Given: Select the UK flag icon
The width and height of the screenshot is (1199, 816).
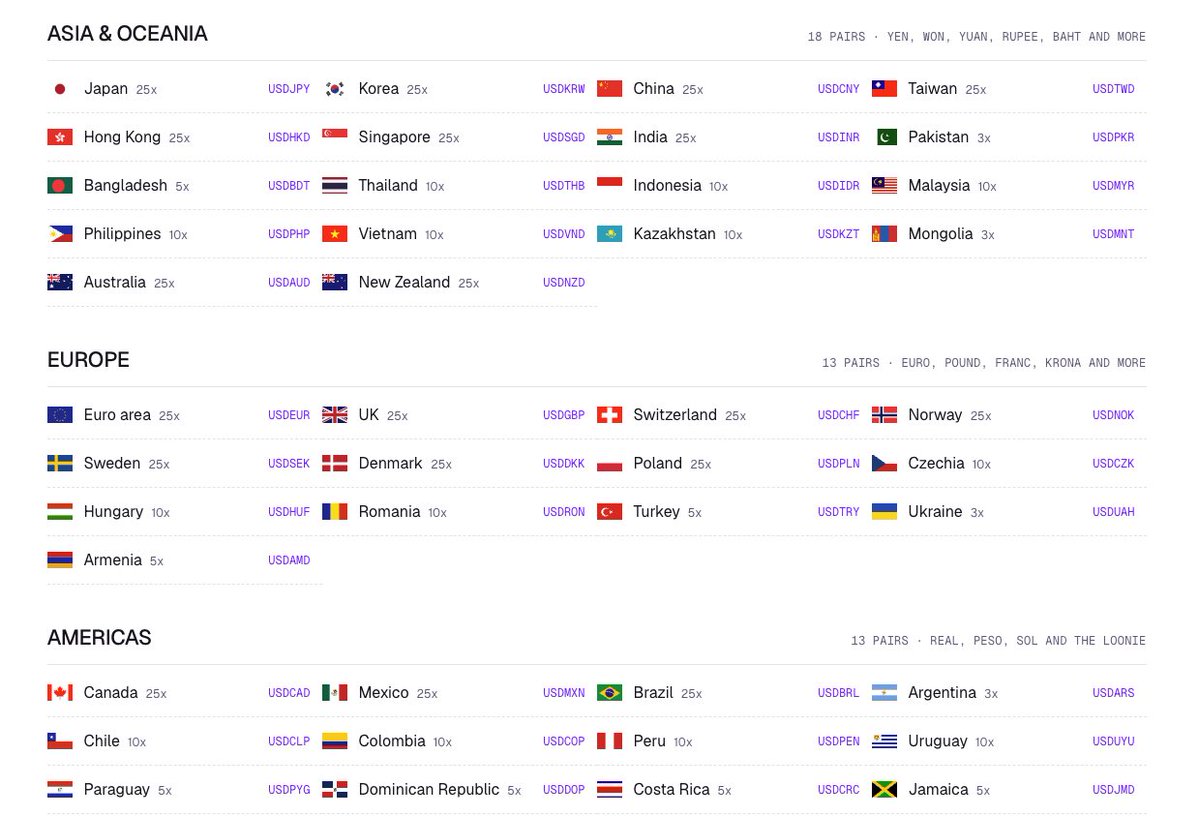Looking at the screenshot, I should click(x=334, y=415).
